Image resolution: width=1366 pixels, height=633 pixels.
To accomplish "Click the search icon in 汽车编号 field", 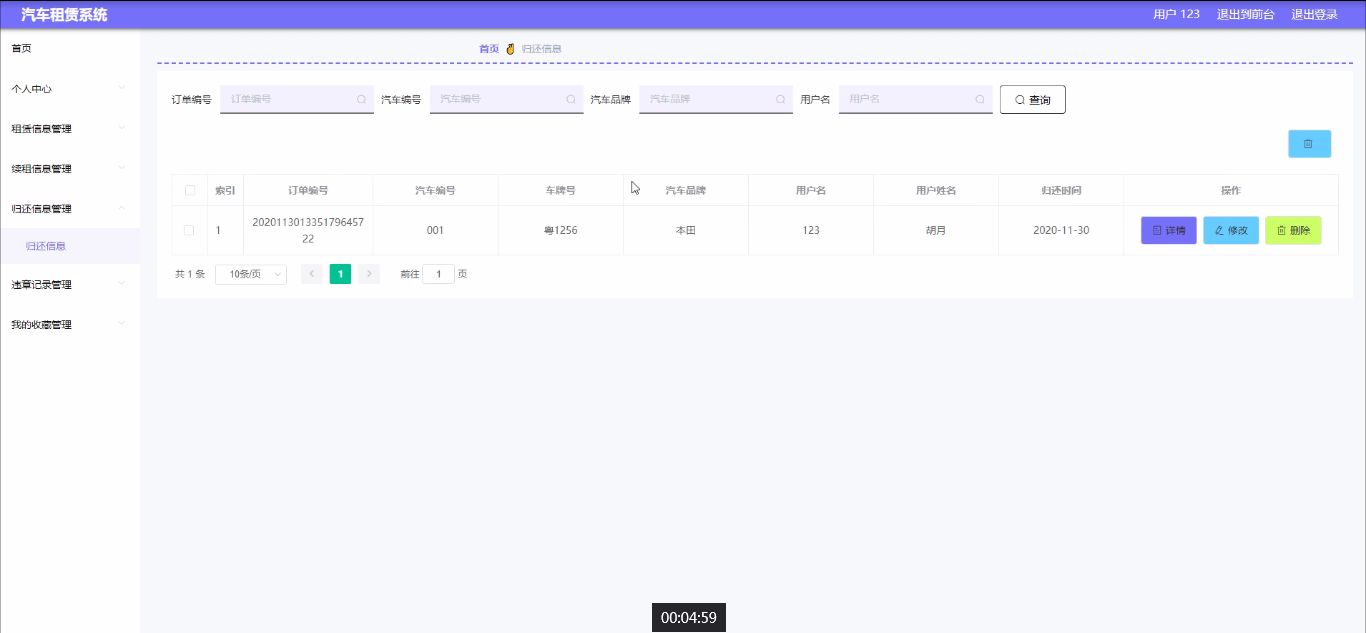I will click(x=571, y=100).
